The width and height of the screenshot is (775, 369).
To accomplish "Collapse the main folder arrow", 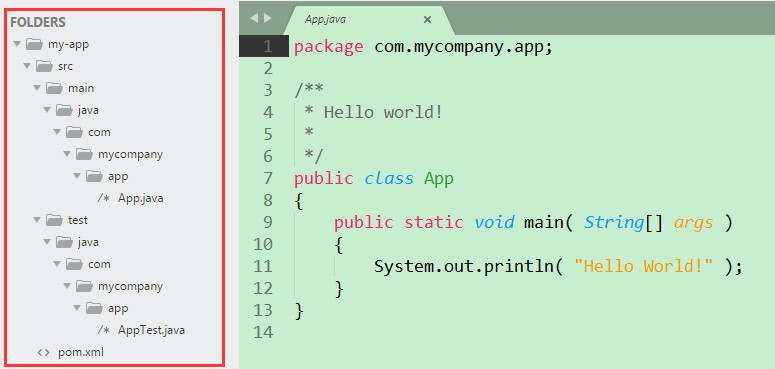I will (37, 88).
